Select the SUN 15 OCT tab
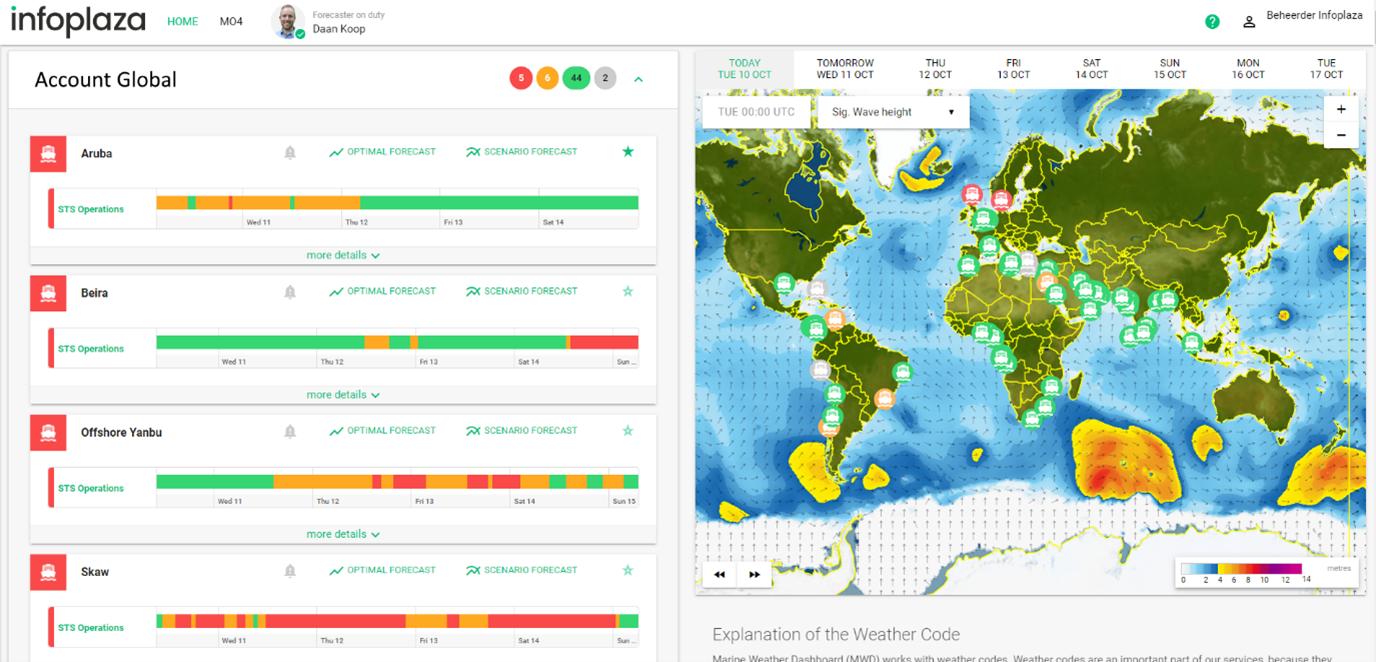The height and width of the screenshot is (662, 1376). 1170,69
